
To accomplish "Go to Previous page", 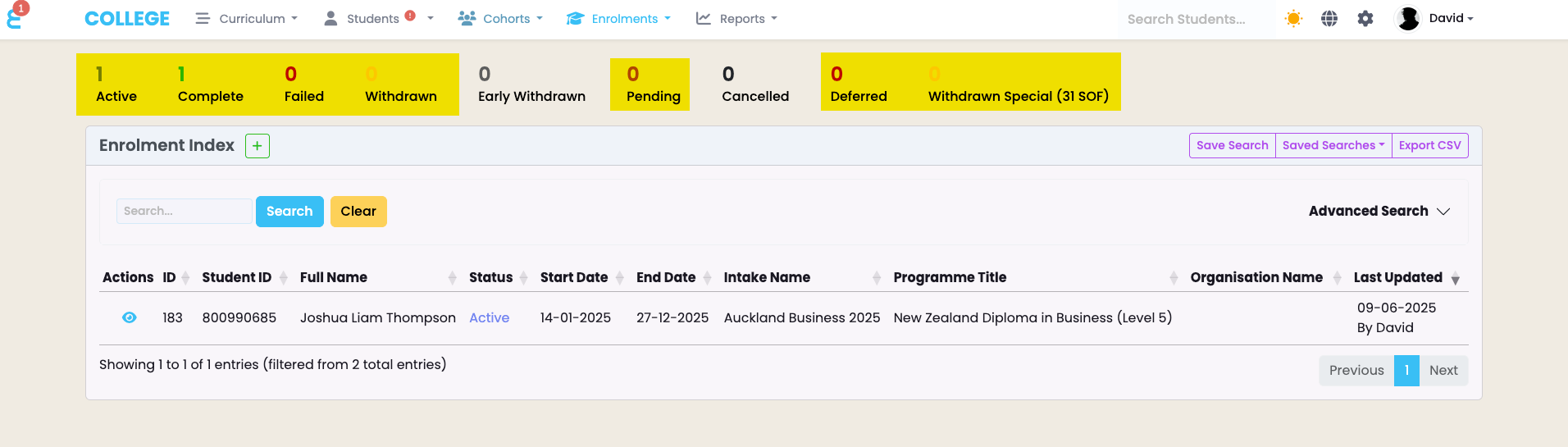I will [1356, 371].
